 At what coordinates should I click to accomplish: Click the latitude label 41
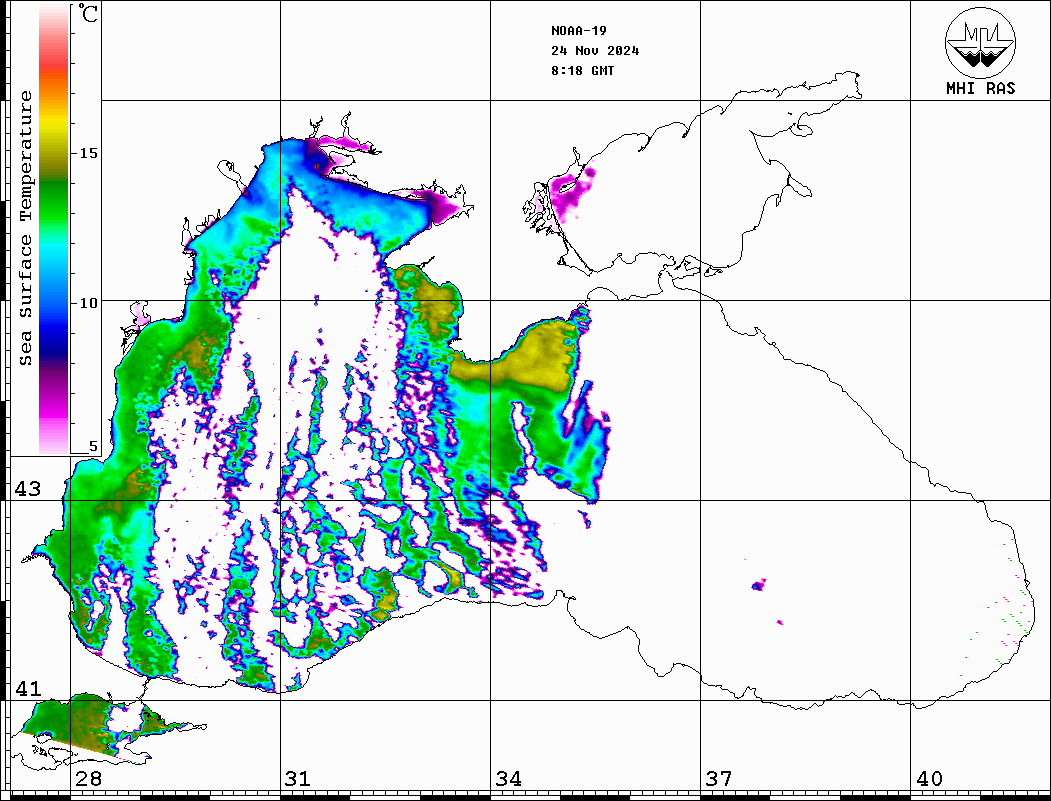27,689
